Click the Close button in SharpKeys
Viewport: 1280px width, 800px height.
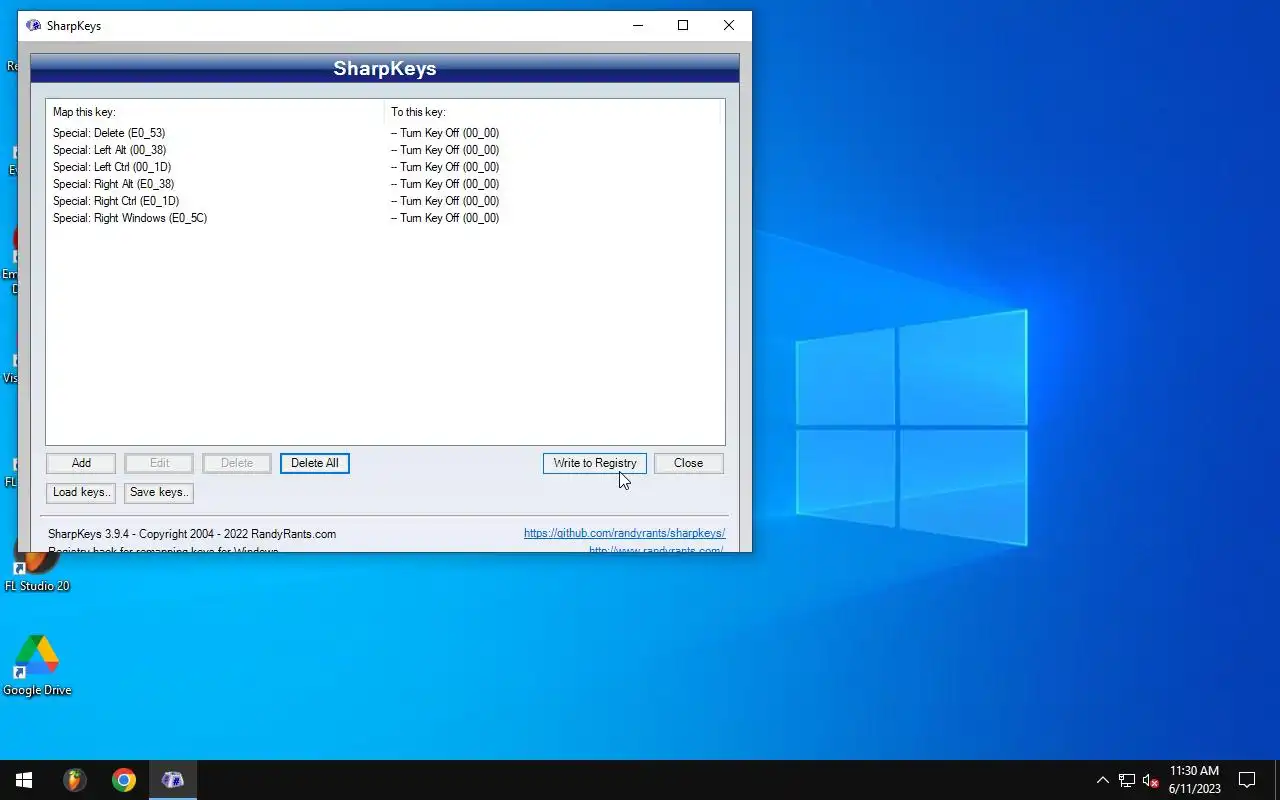click(688, 463)
